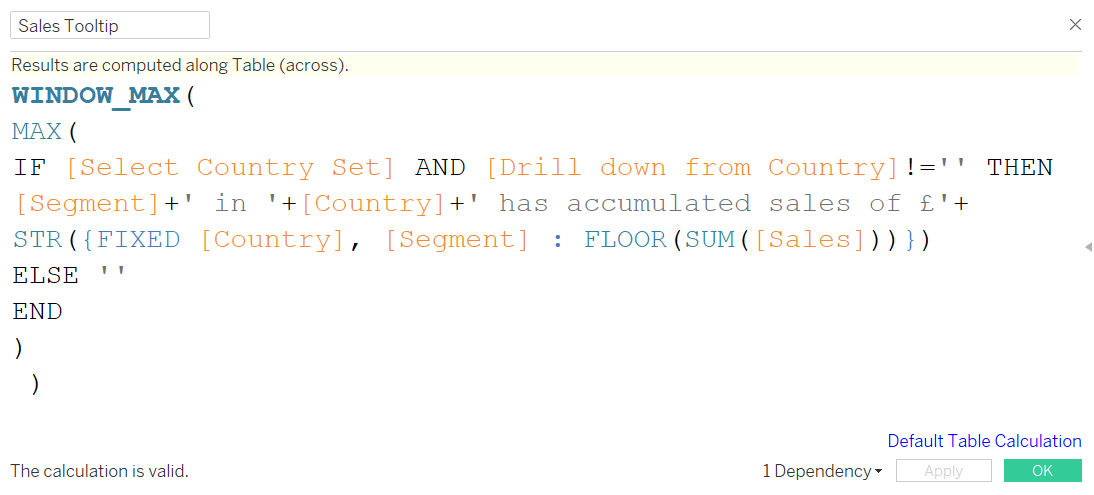Place cursor on the IF keyword

[29, 168]
